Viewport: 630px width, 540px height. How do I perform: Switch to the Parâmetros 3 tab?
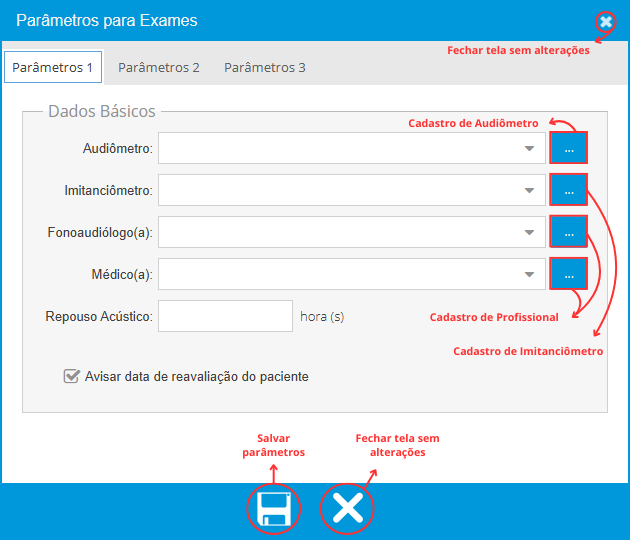(x=265, y=67)
